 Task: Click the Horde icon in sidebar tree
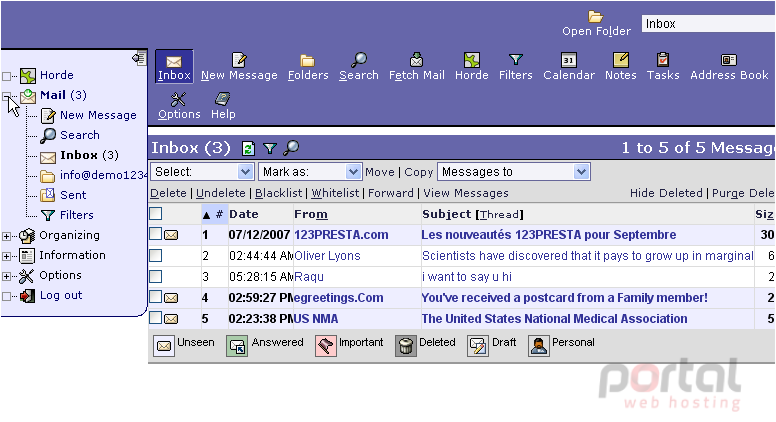click(28, 76)
